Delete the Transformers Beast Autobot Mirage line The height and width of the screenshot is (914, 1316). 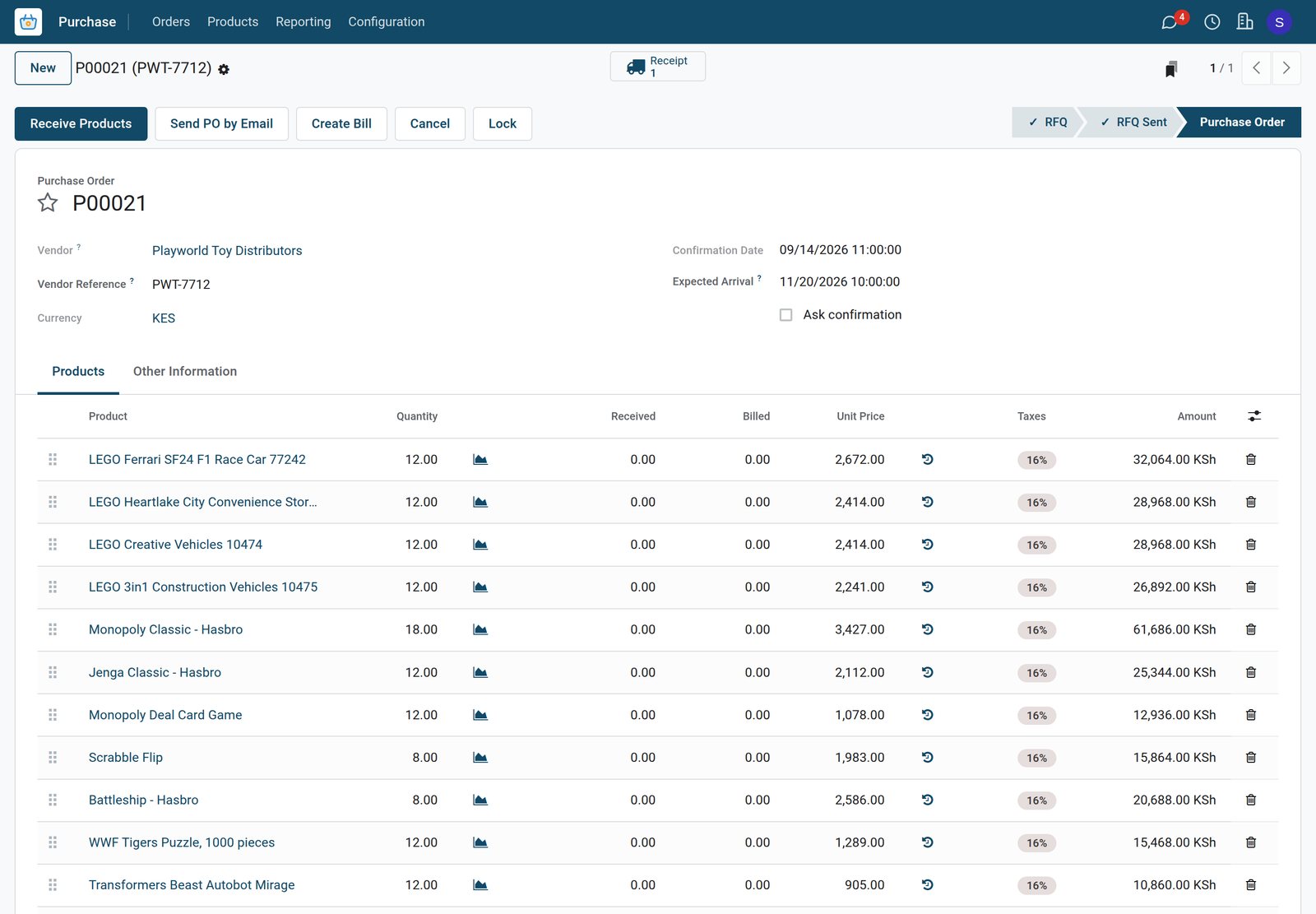coord(1251,885)
